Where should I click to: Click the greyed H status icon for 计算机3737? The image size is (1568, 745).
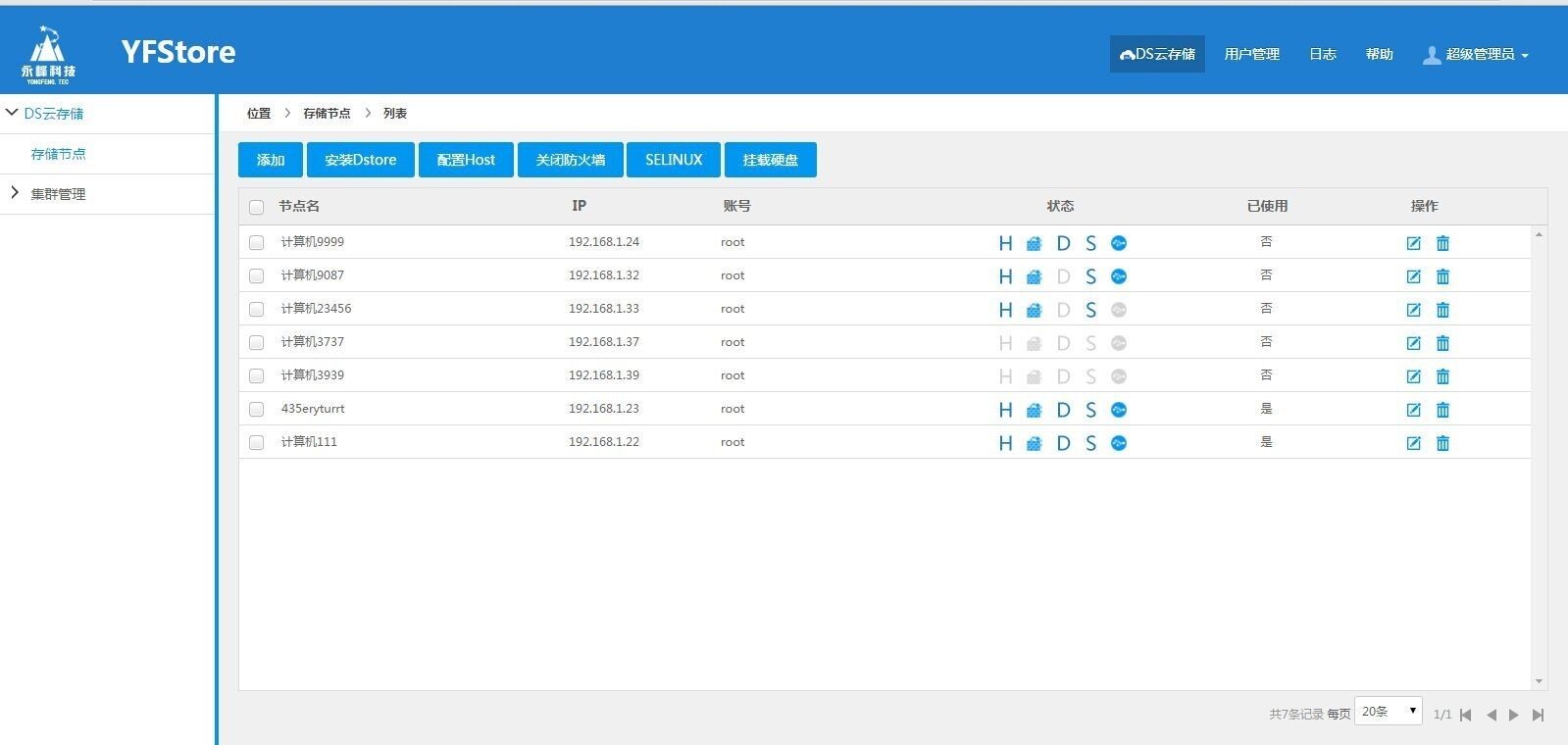click(x=1005, y=343)
